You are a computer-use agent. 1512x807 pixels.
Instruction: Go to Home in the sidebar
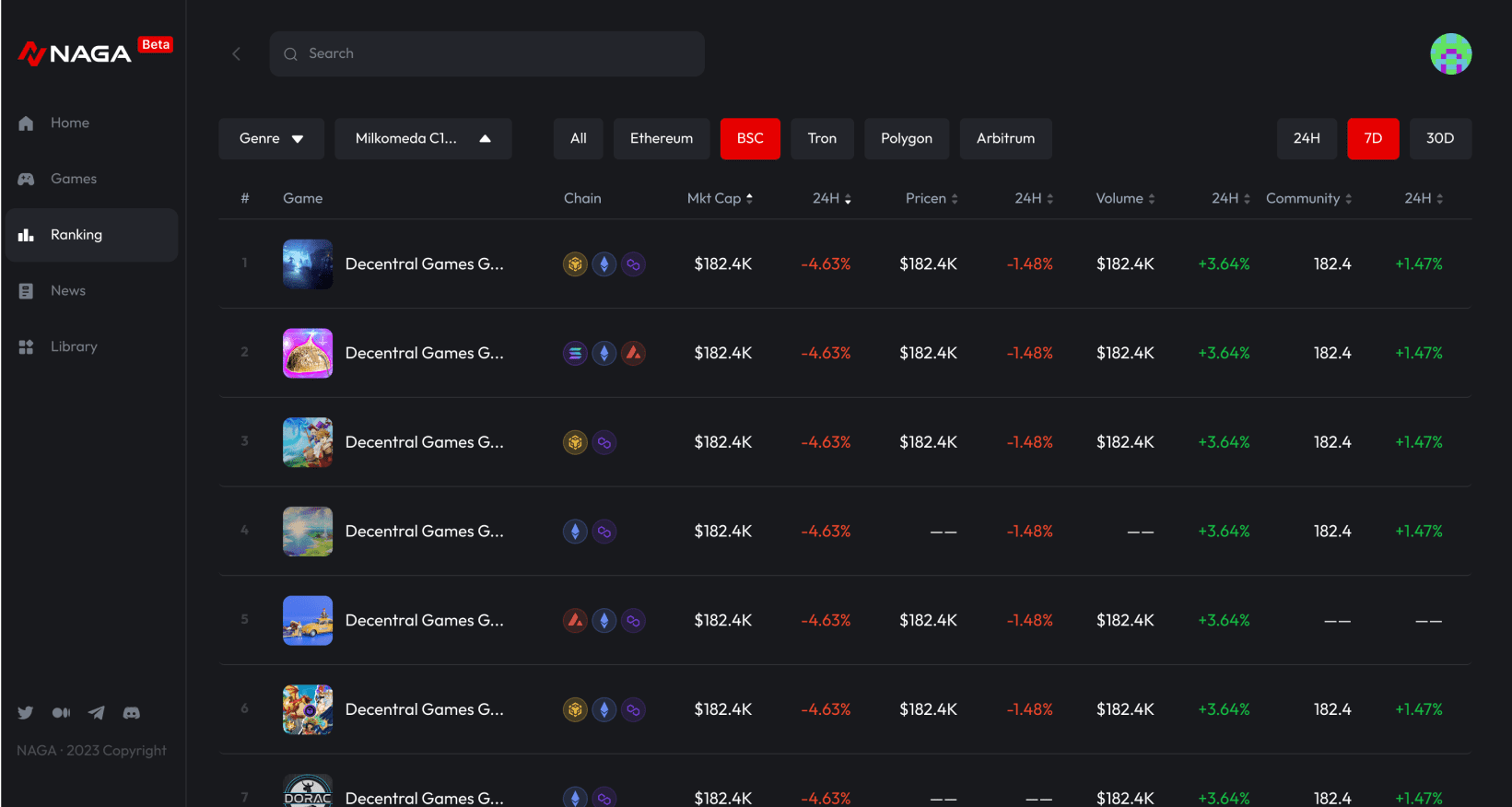(91, 123)
